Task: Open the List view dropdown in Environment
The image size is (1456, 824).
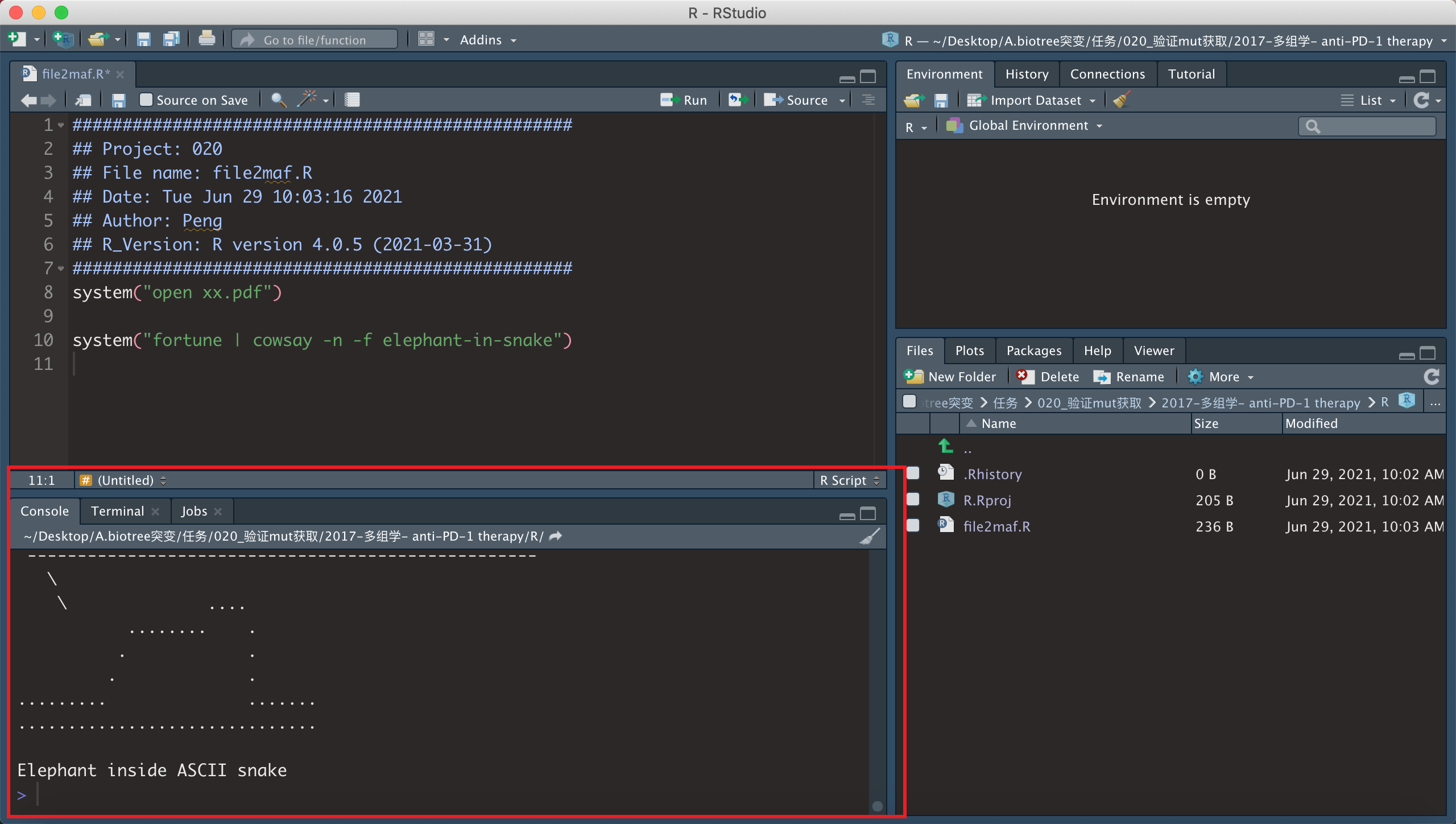Action: (1368, 101)
